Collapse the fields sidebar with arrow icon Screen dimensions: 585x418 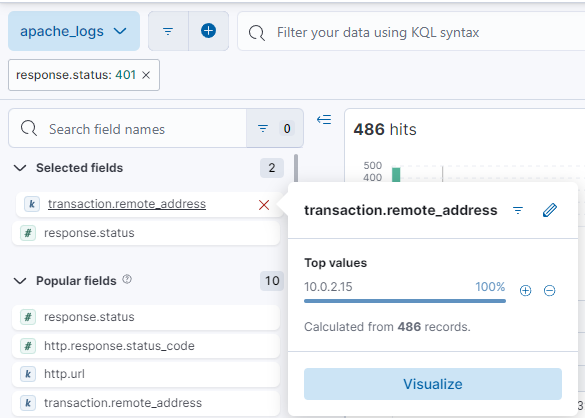click(x=324, y=119)
